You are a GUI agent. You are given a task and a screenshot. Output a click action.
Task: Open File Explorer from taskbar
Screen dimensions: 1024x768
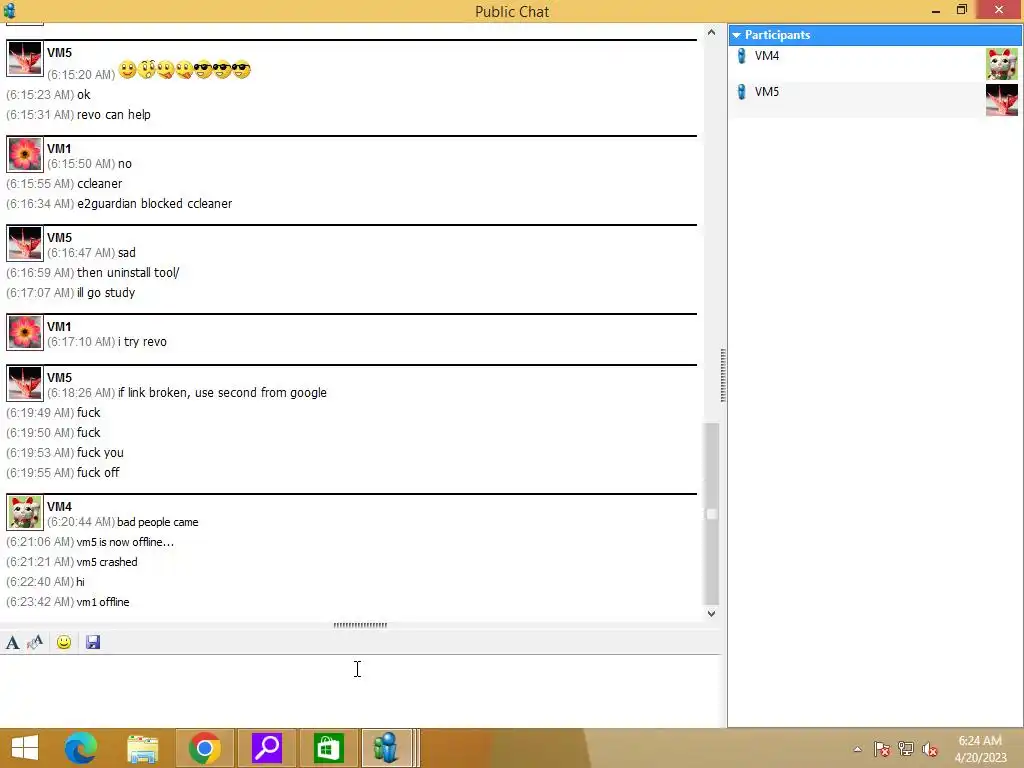pos(142,748)
